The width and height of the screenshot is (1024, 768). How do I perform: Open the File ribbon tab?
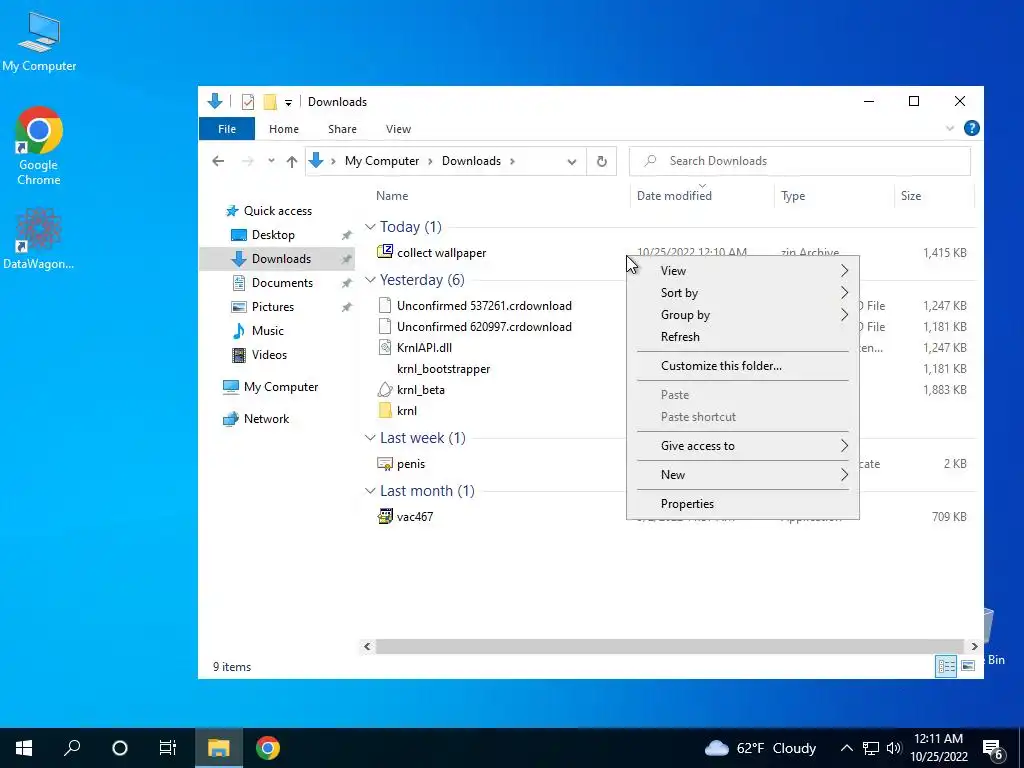click(x=227, y=129)
